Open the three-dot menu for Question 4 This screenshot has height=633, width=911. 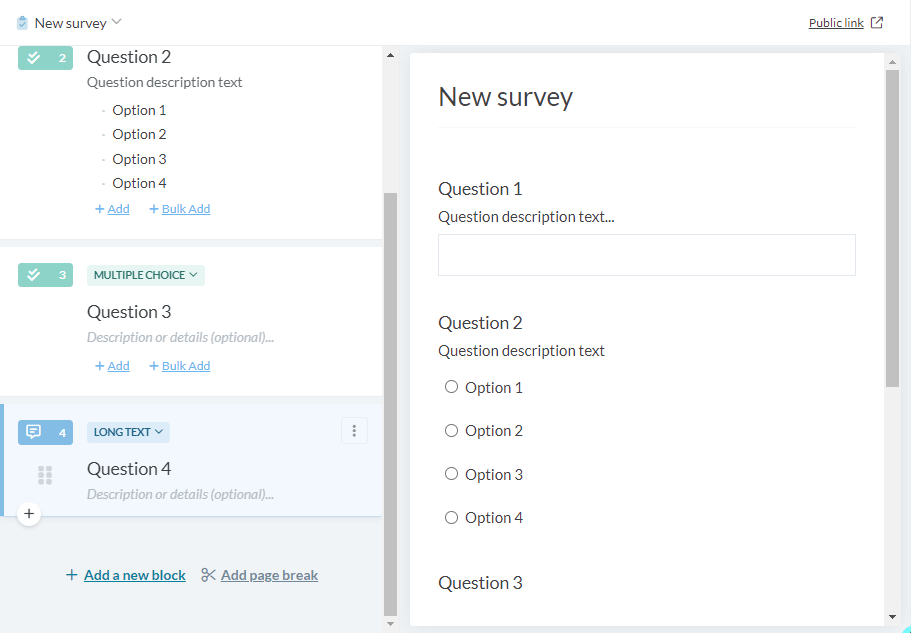[x=354, y=431]
